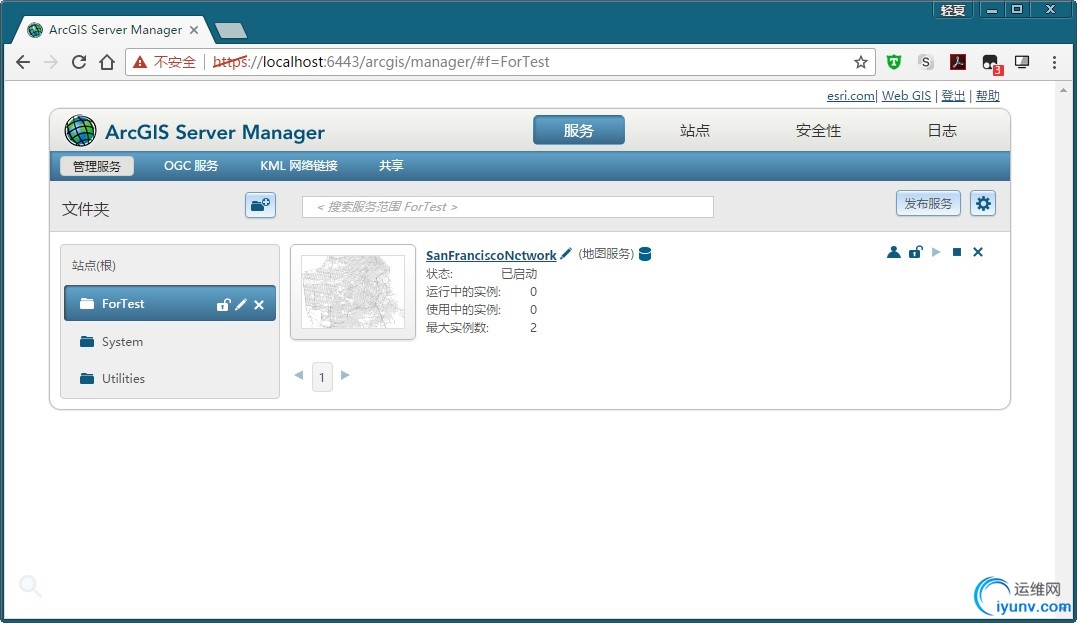Focus the 搜索服务范围 ForTest search field
Image resolution: width=1077 pixels, height=623 pixels.
pos(508,207)
